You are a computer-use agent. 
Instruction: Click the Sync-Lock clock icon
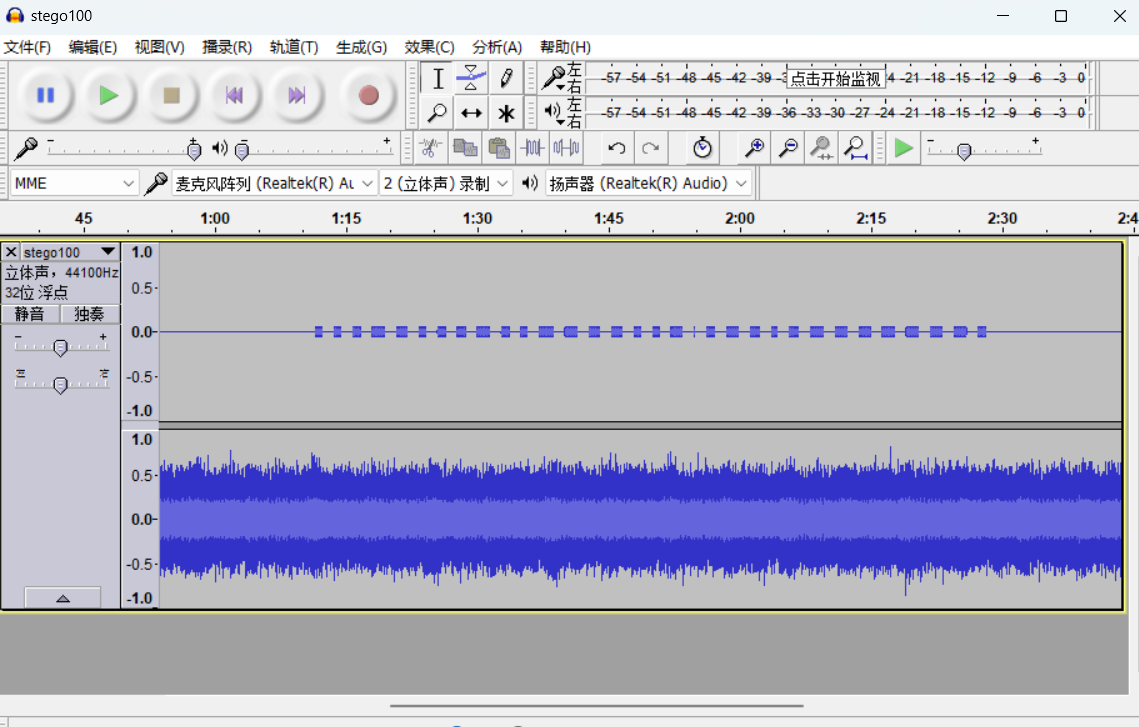coord(702,148)
